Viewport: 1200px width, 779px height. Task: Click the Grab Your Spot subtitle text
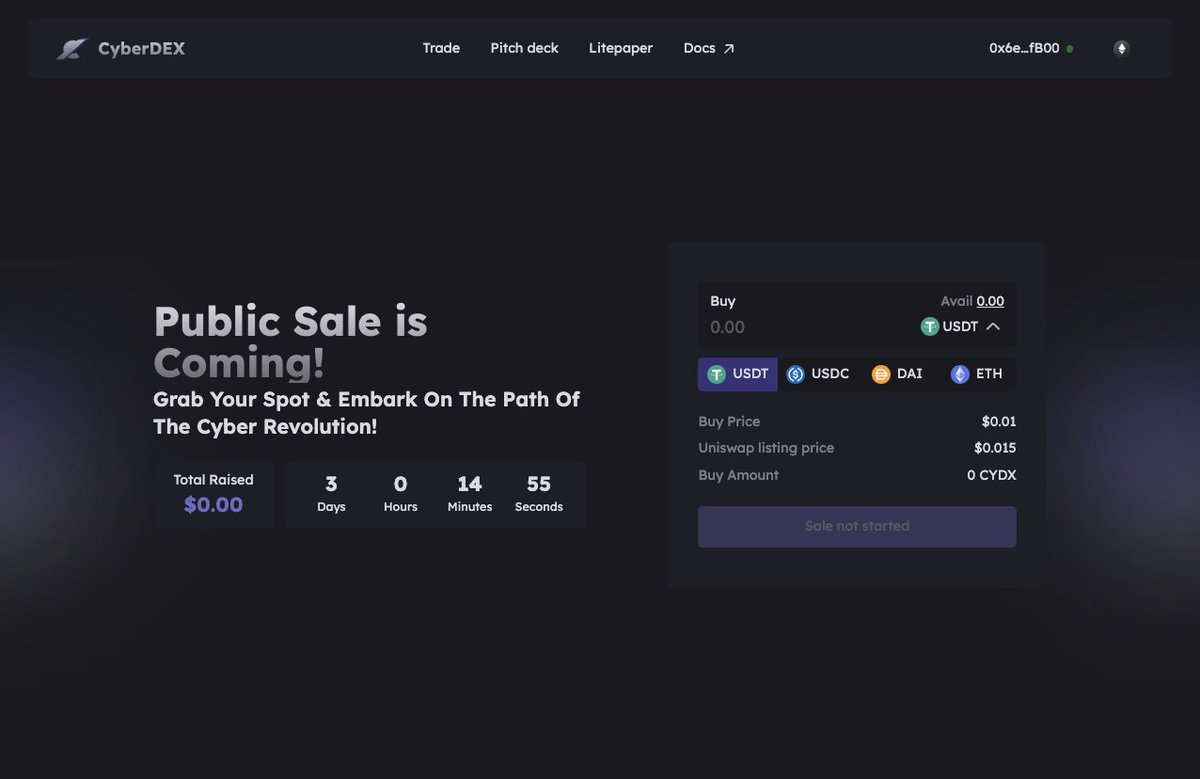coord(366,413)
